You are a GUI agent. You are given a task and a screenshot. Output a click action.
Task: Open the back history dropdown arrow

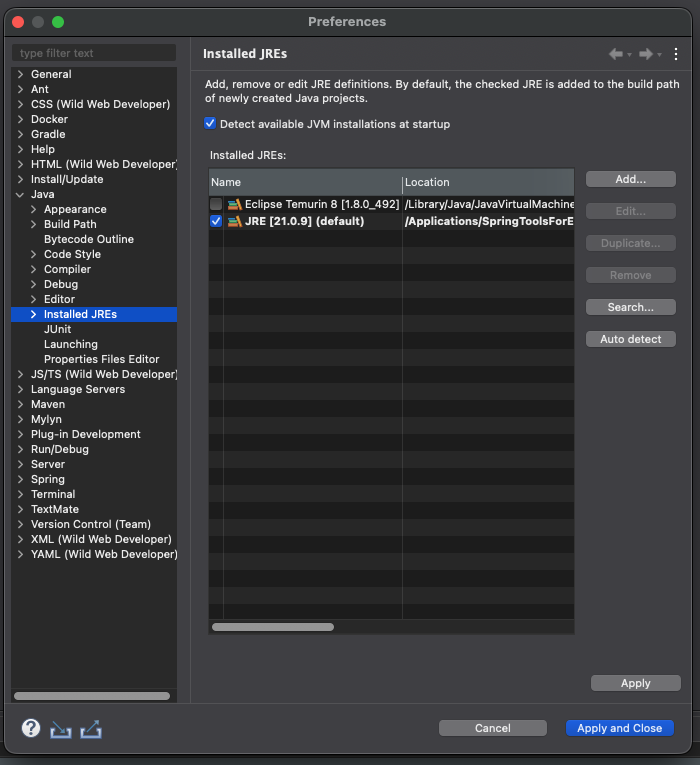tap(629, 55)
